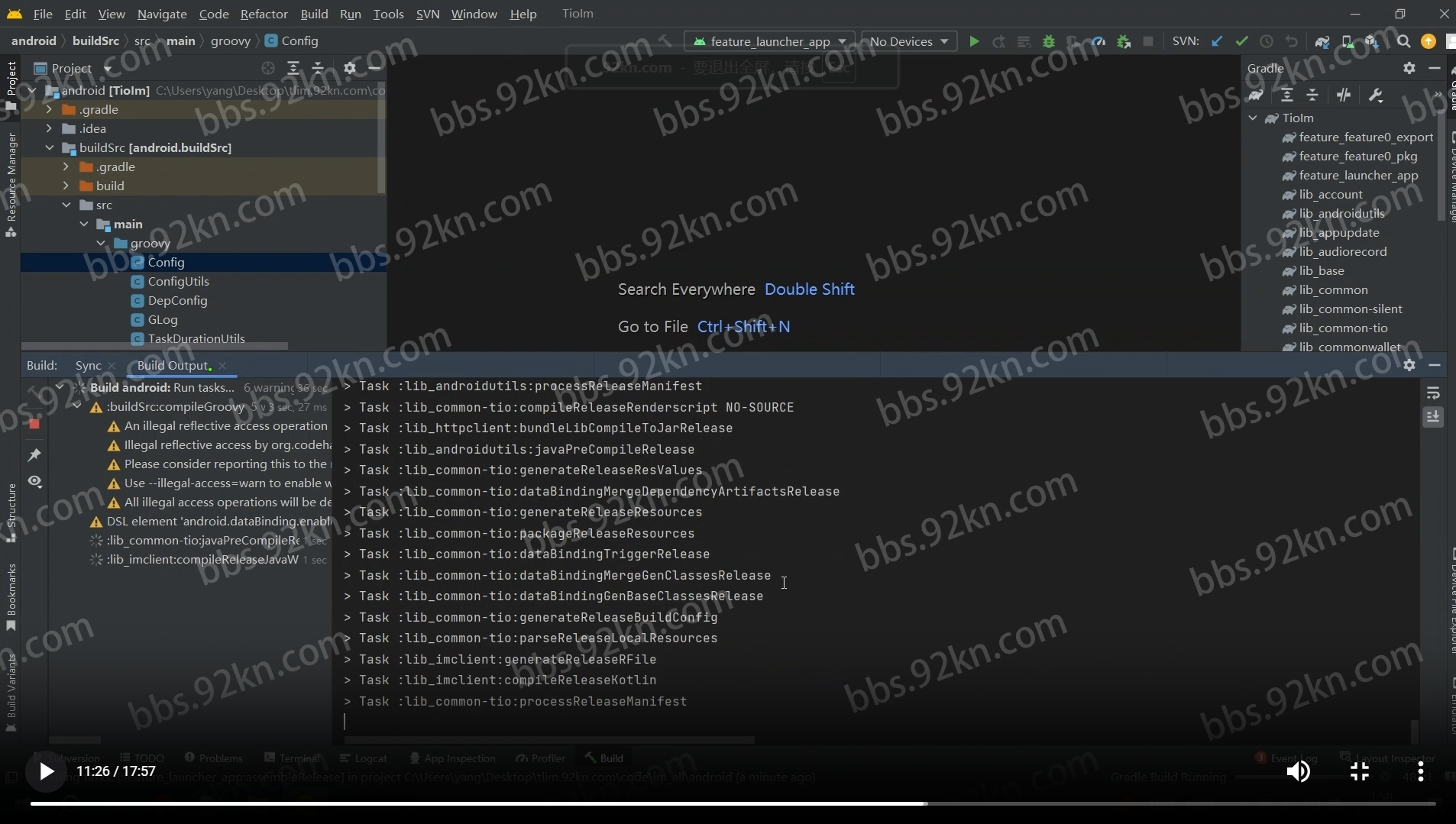Expand the build folder under buildSrc
Screen dimensions: 1456x824
click(66, 186)
